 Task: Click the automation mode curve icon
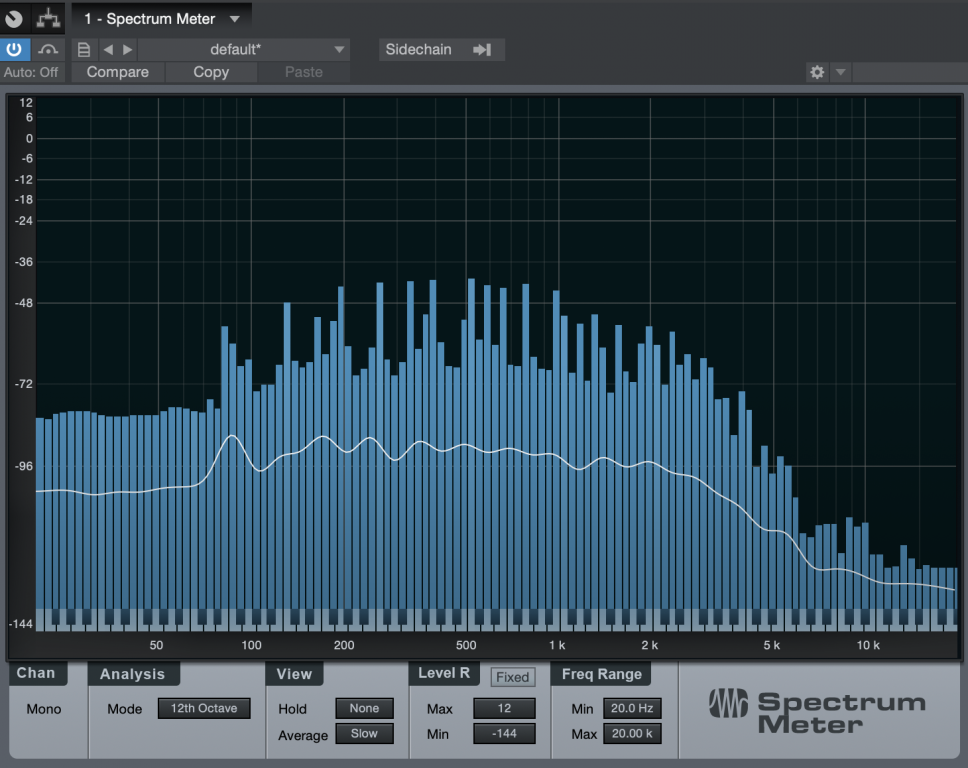[x=48, y=50]
